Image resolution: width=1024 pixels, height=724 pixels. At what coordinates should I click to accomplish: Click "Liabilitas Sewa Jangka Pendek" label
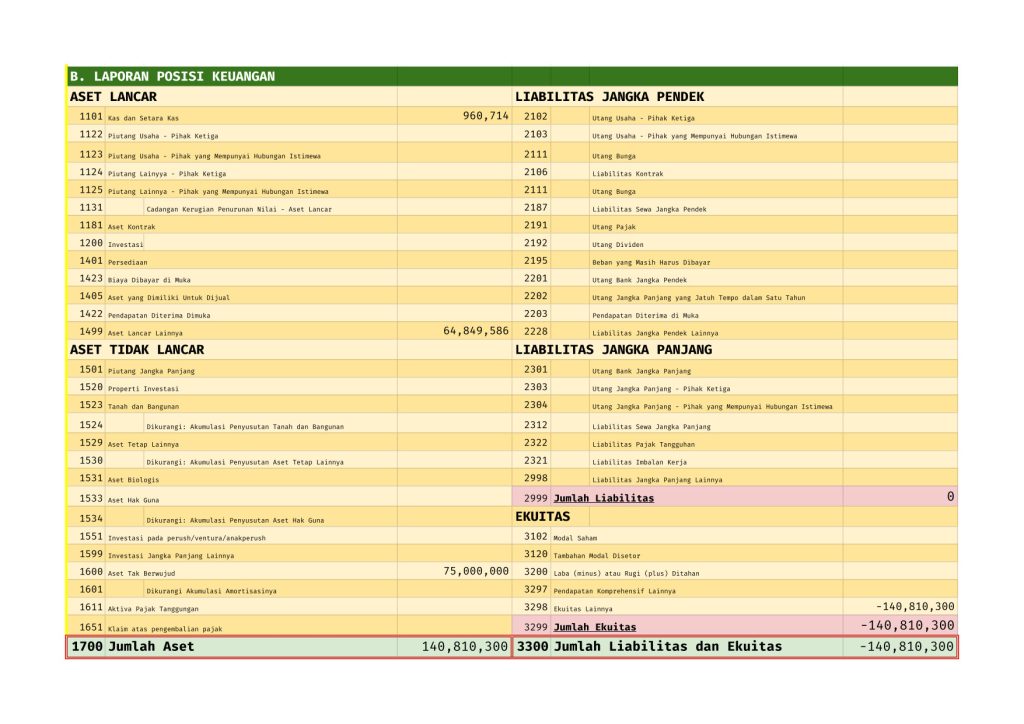(x=649, y=209)
